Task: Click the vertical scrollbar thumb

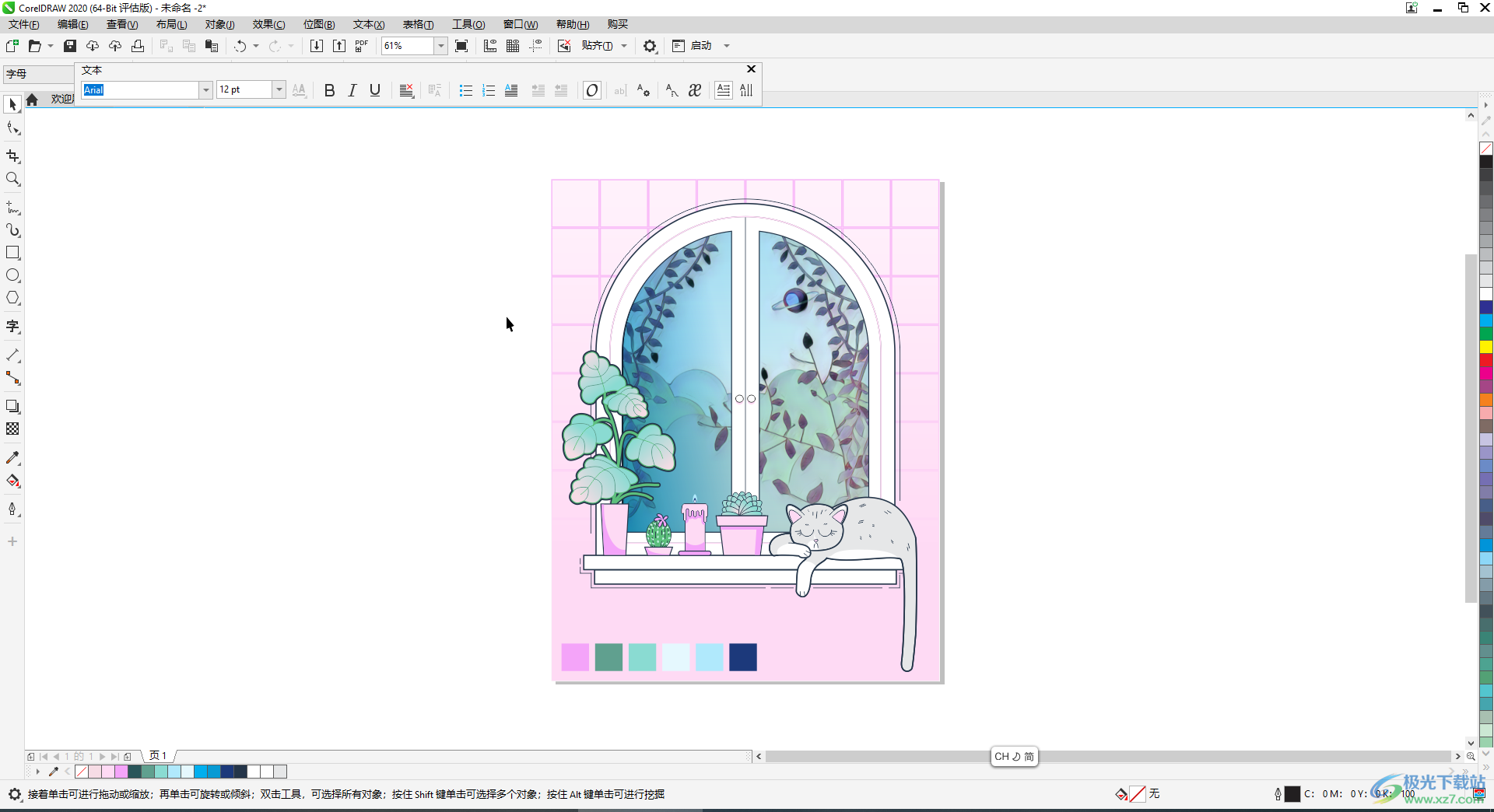Action: pos(1471,428)
